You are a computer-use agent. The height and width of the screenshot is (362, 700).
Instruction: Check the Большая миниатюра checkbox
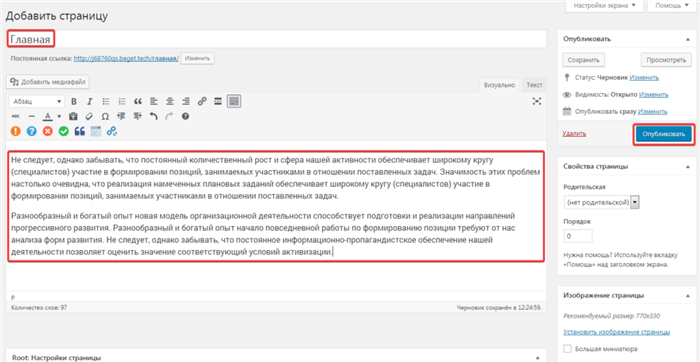click(567, 349)
